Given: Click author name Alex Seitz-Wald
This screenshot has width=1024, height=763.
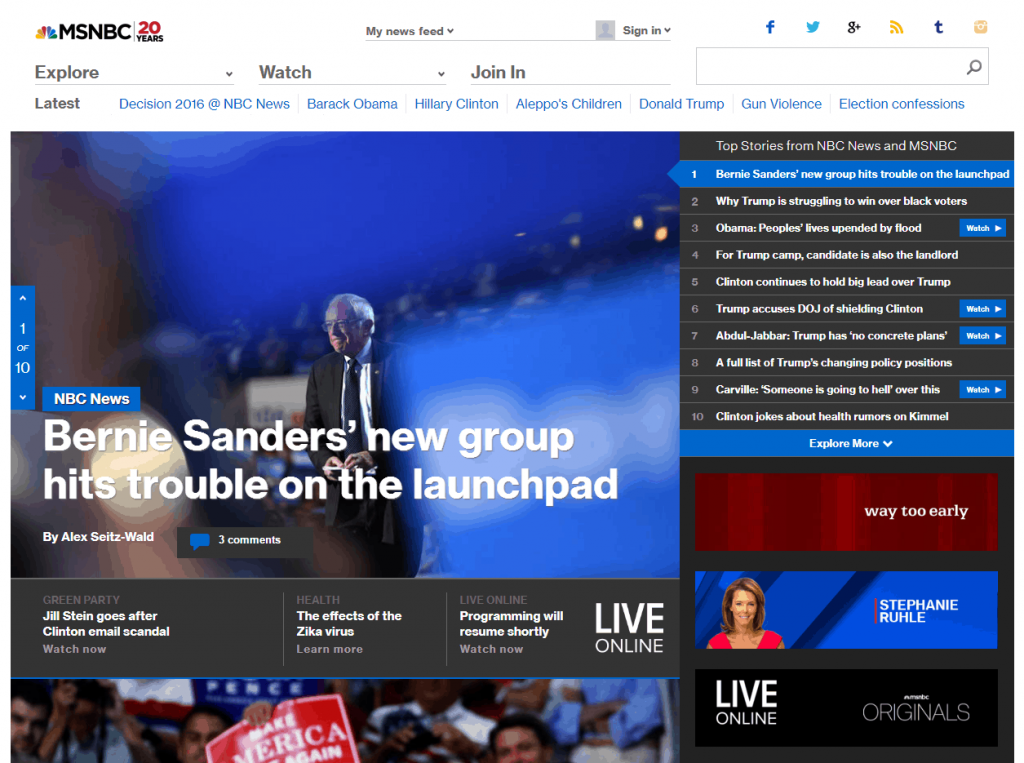Looking at the screenshot, I should [107, 537].
